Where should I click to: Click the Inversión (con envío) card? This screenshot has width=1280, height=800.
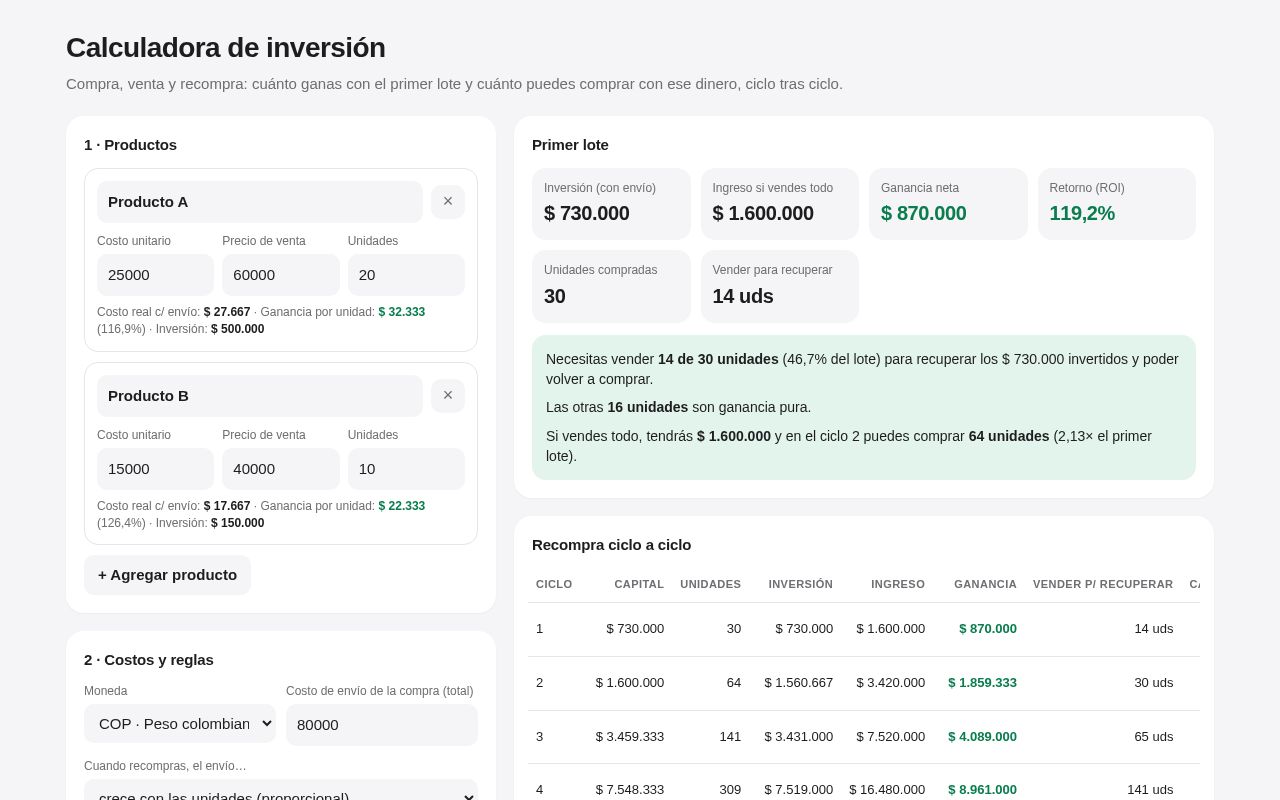611,204
